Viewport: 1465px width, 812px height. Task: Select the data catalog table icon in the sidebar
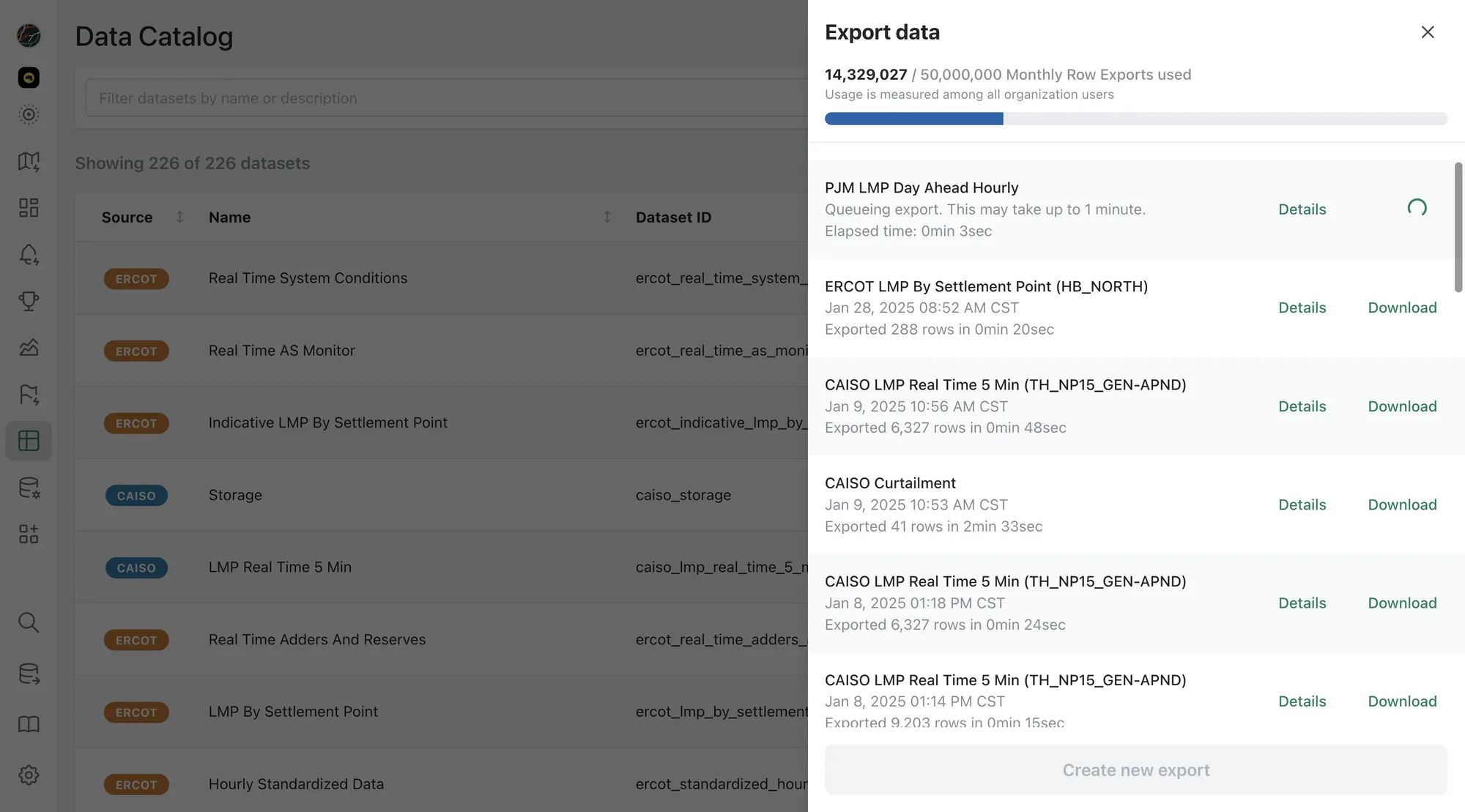coord(29,441)
